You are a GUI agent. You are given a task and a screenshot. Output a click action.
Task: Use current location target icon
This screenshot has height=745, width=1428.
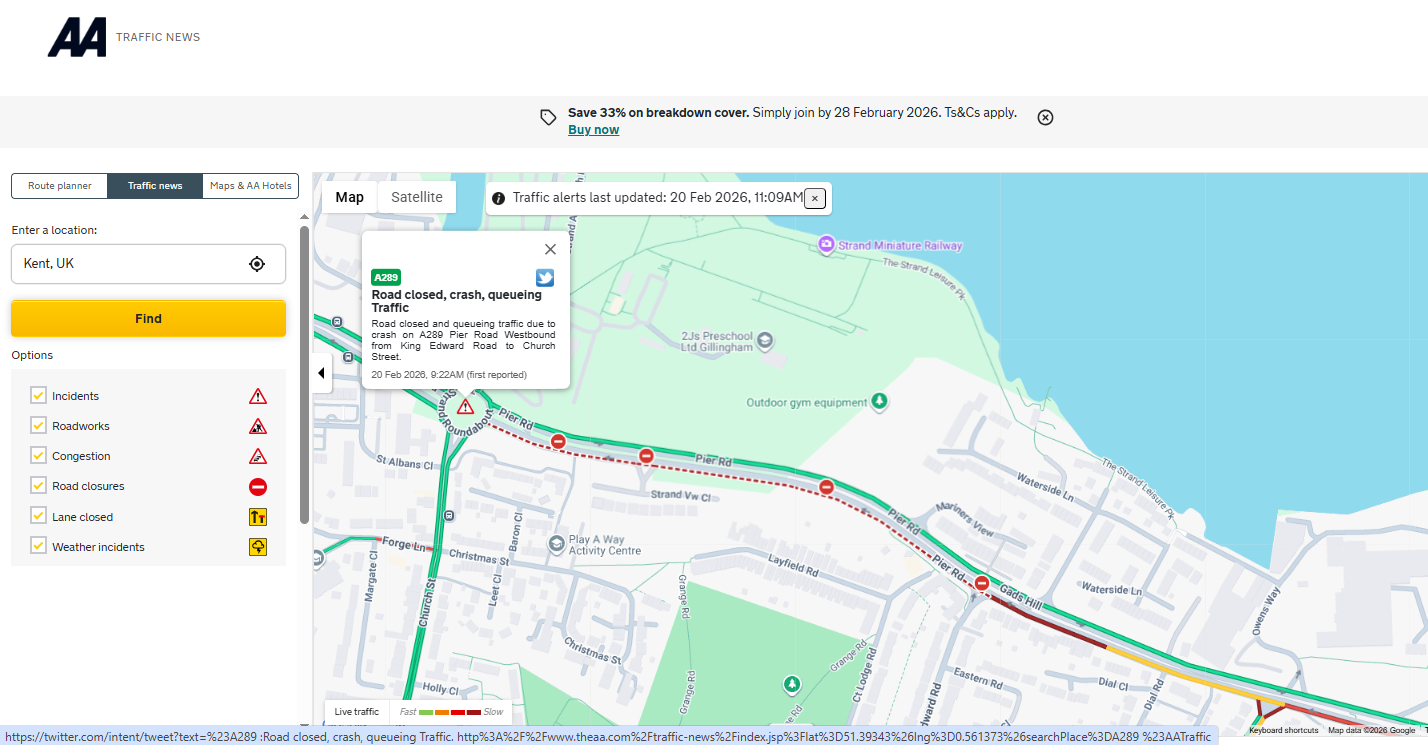click(257, 264)
